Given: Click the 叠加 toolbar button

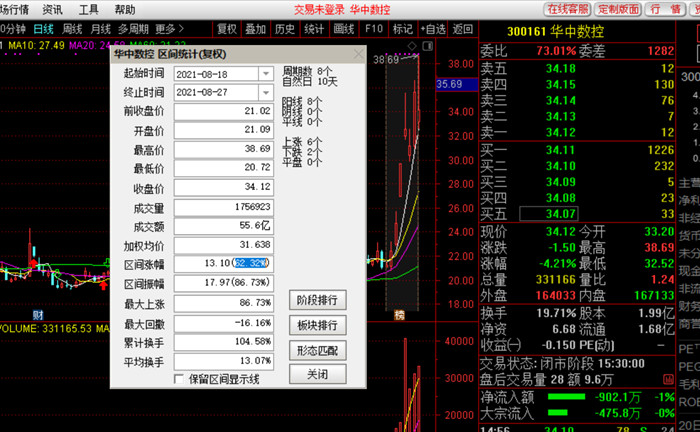Looking at the screenshot, I should tap(256, 29).
